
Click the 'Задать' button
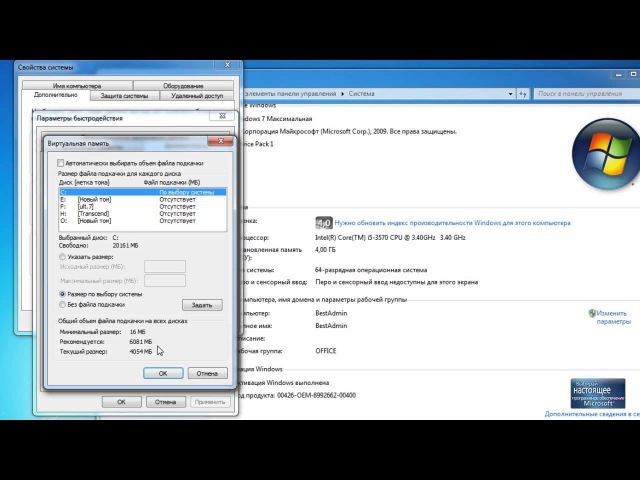click(x=202, y=305)
